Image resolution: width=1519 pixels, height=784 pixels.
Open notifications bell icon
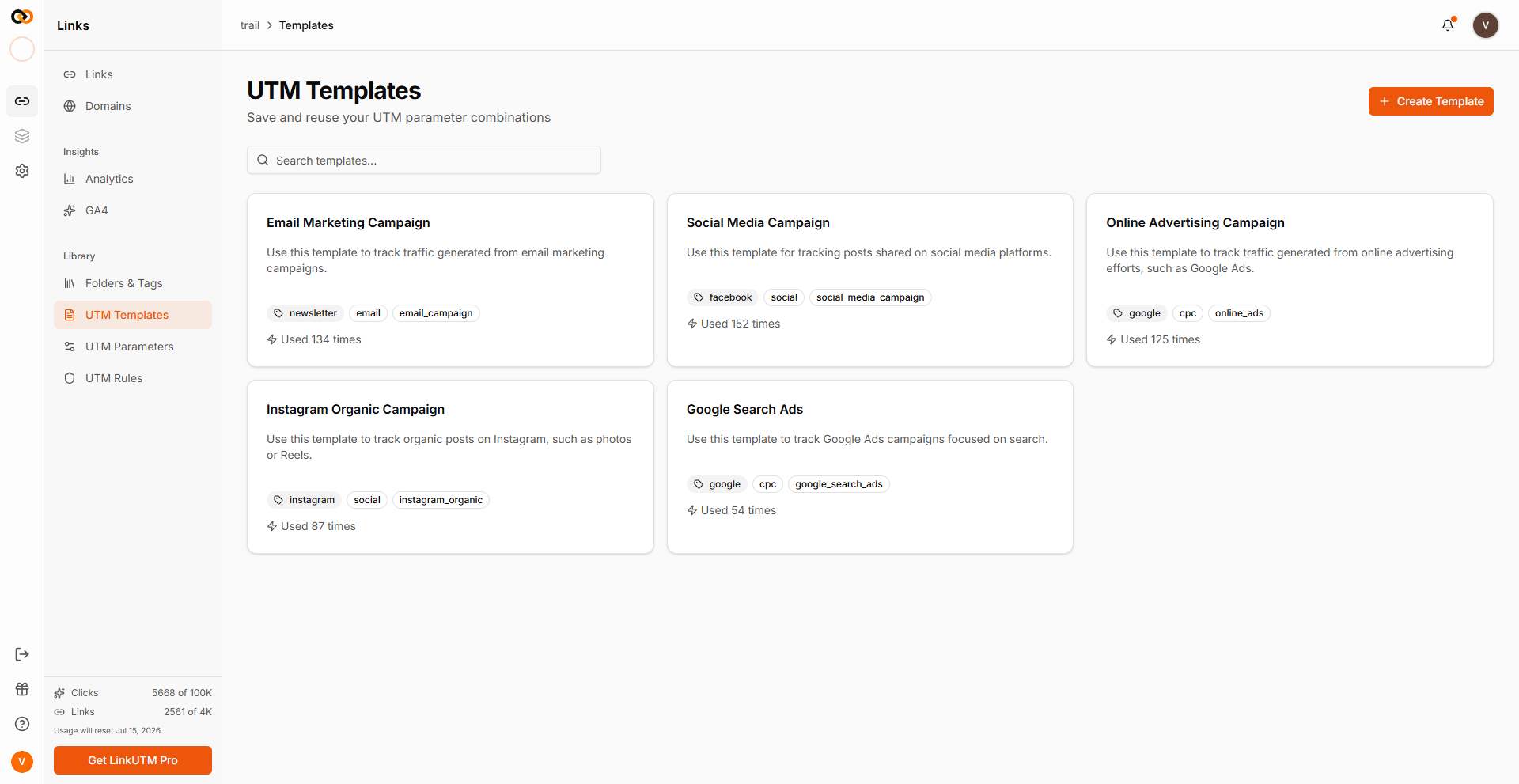pos(1448,25)
